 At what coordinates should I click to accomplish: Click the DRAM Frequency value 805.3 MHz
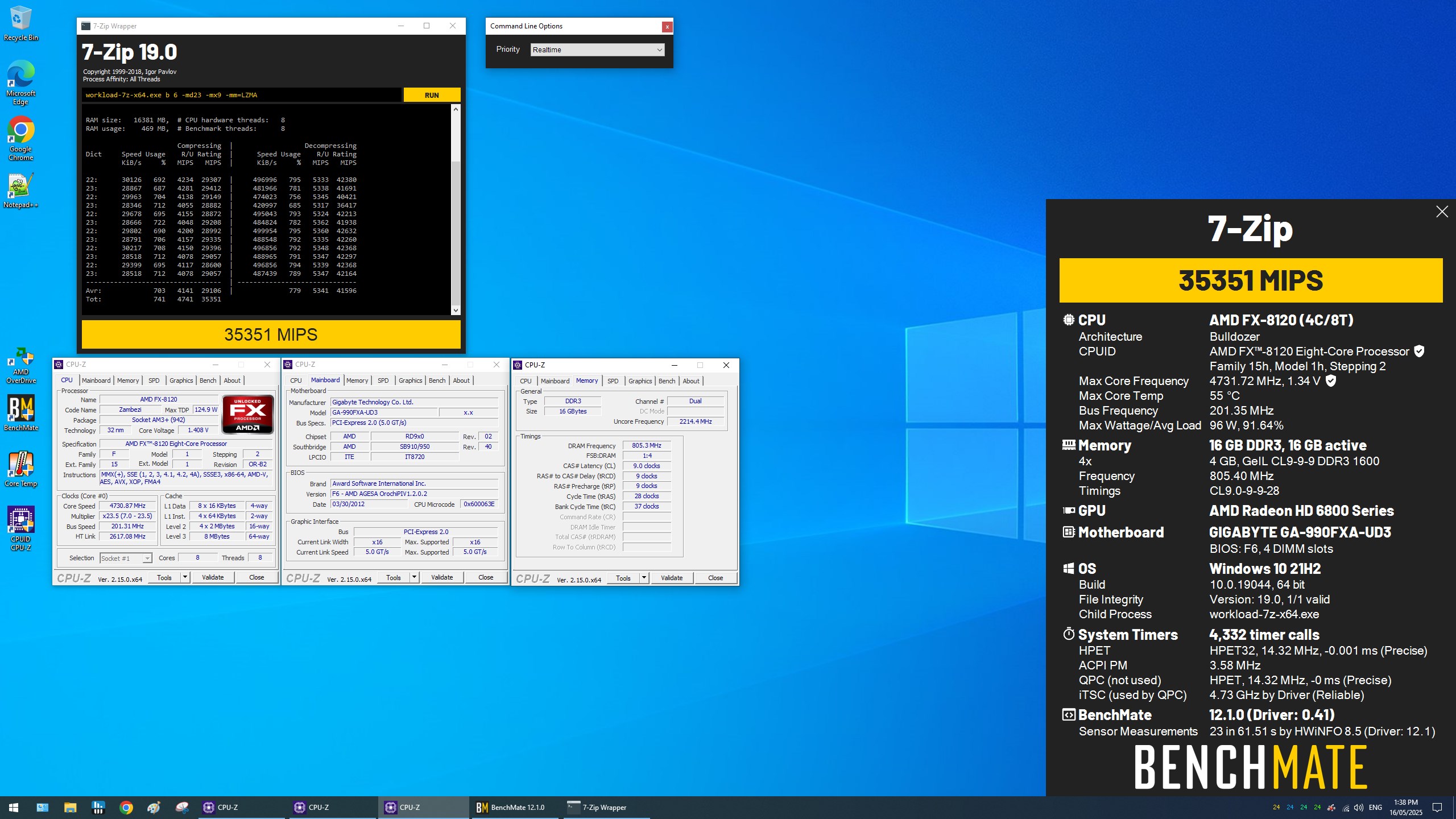pos(647,445)
